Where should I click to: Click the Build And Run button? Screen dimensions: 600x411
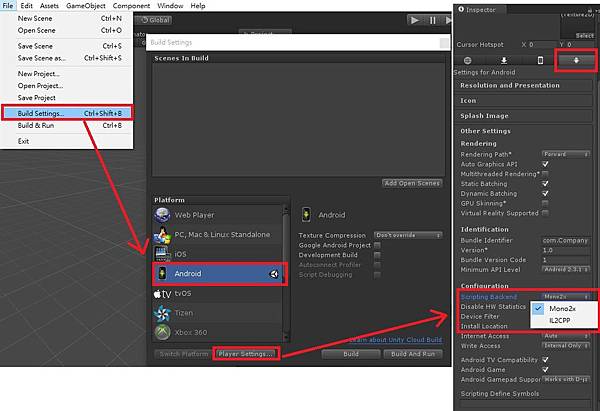coord(413,354)
